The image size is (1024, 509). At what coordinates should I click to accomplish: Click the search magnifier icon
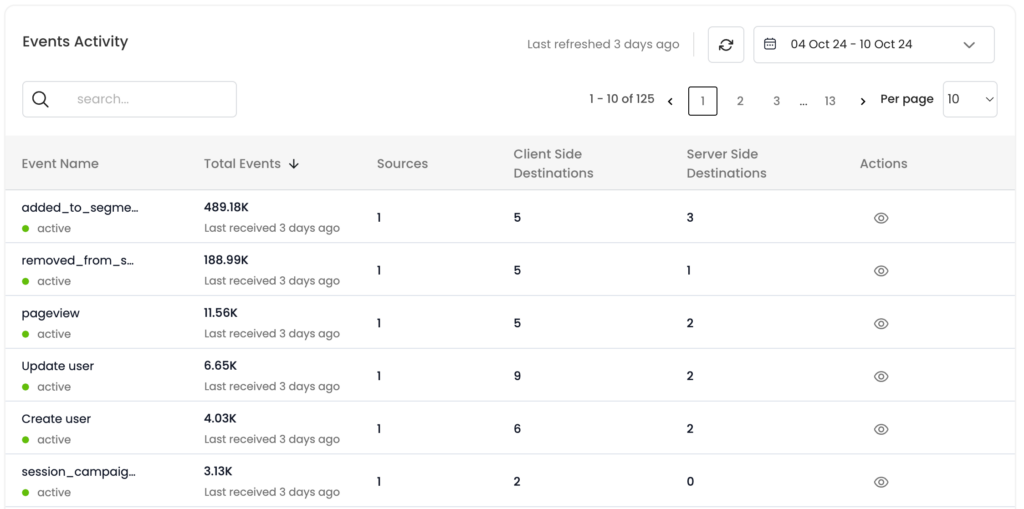point(40,99)
